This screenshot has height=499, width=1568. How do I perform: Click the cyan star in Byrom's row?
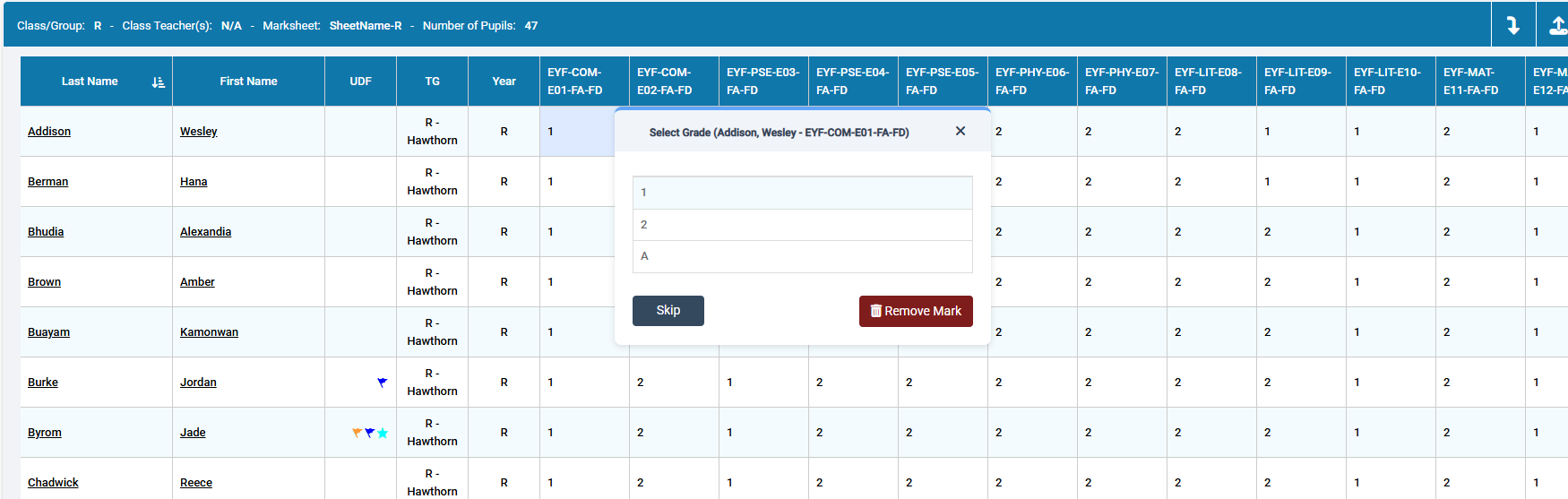pyautogui.click(x=383, y=433)
